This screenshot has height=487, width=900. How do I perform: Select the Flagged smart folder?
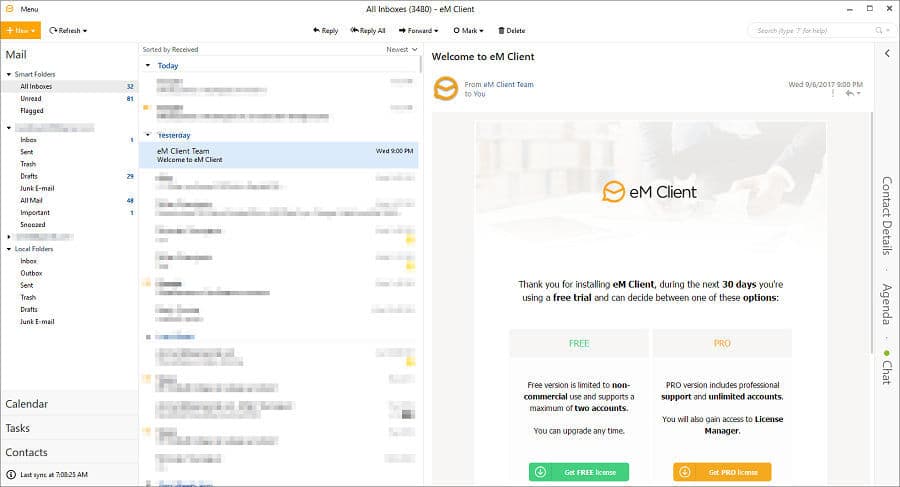pos(69,110)
